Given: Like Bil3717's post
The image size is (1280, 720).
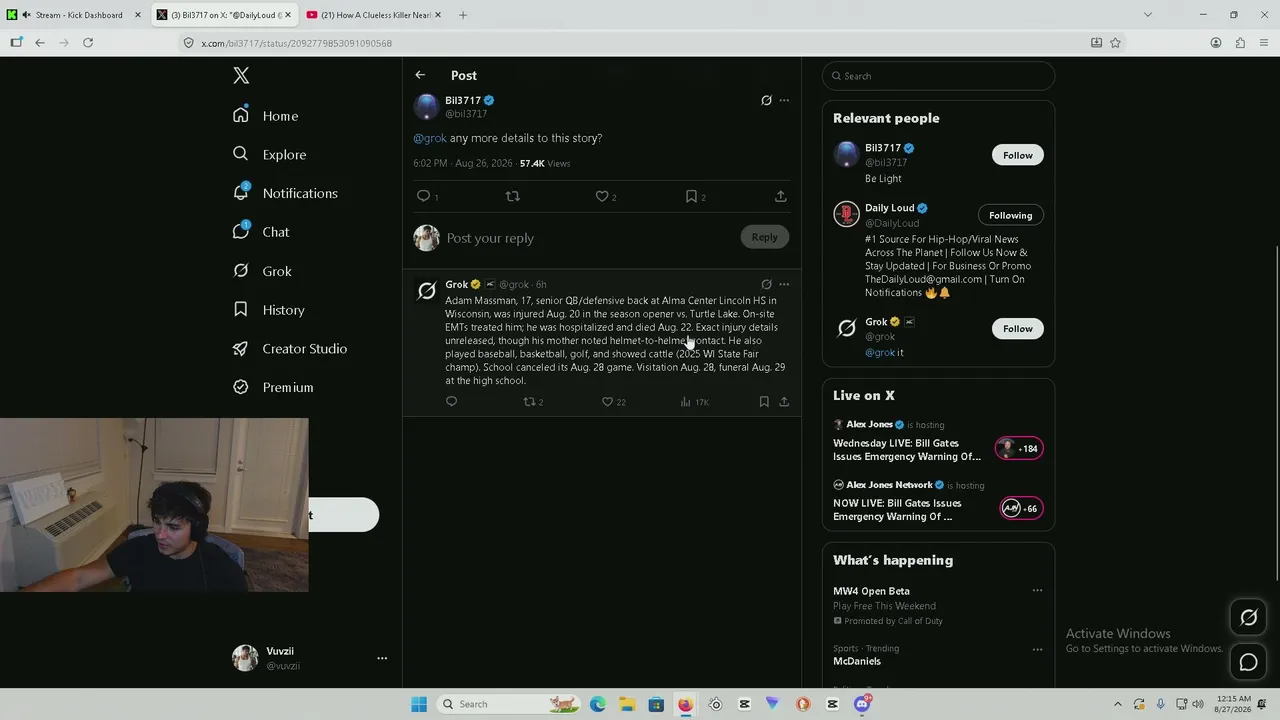Looking at the screenshot, I should (x=602, y=196).
